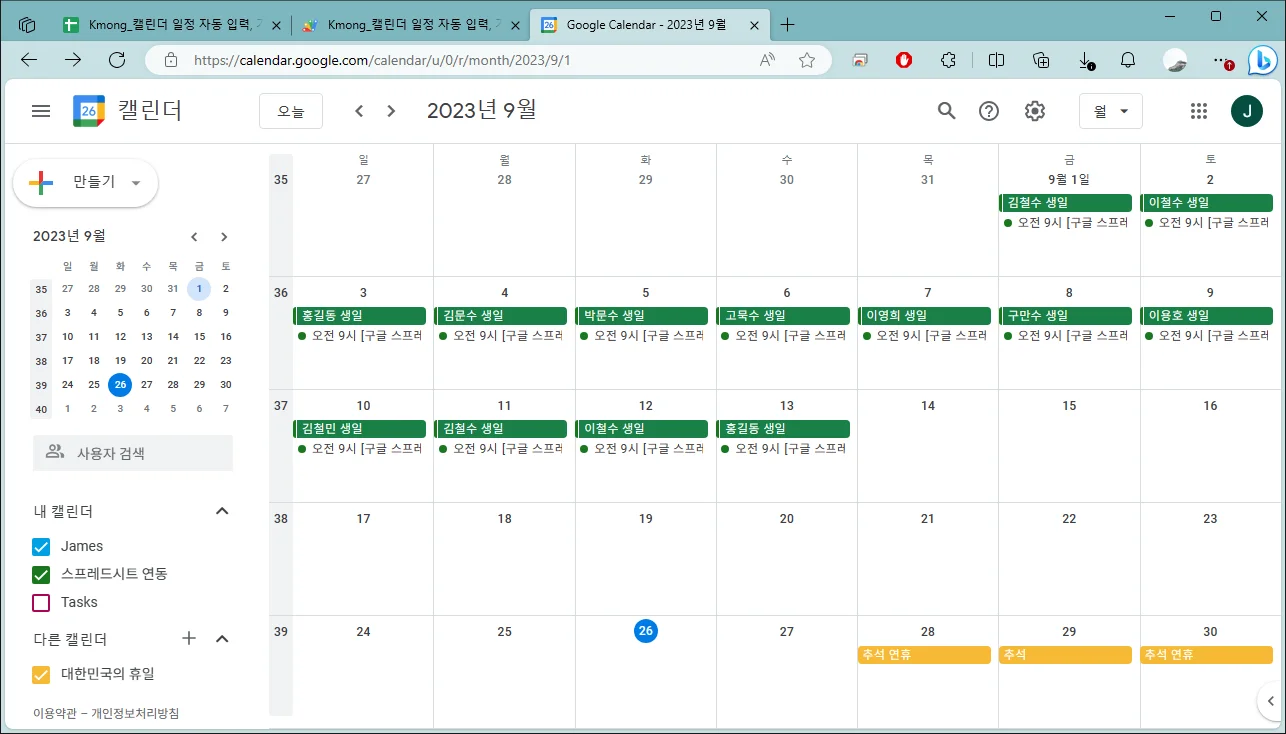Open the 개인정보처리방침 link
The image size is (1286, 734).
tap(135, 713)
